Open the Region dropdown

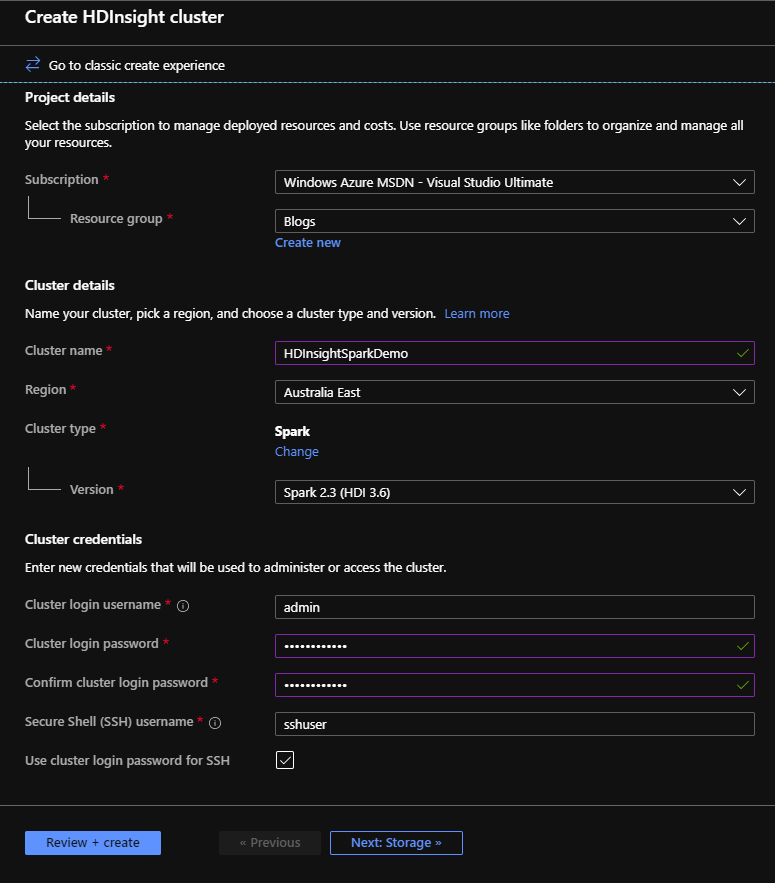pyautogui.click(x=514, y=393)
